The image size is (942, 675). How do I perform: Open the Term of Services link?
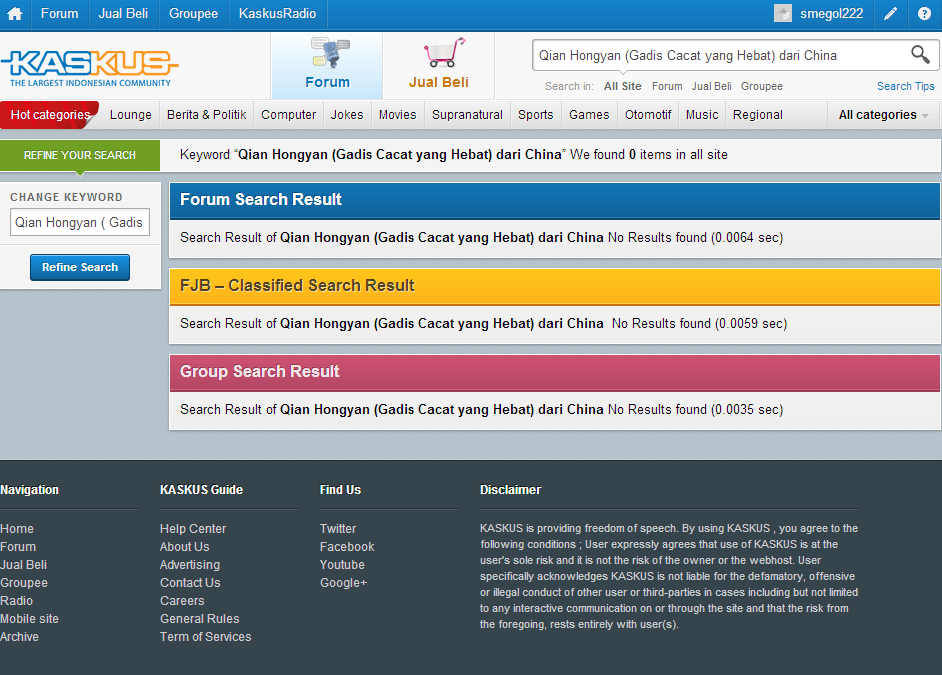(x=205, y=637)
